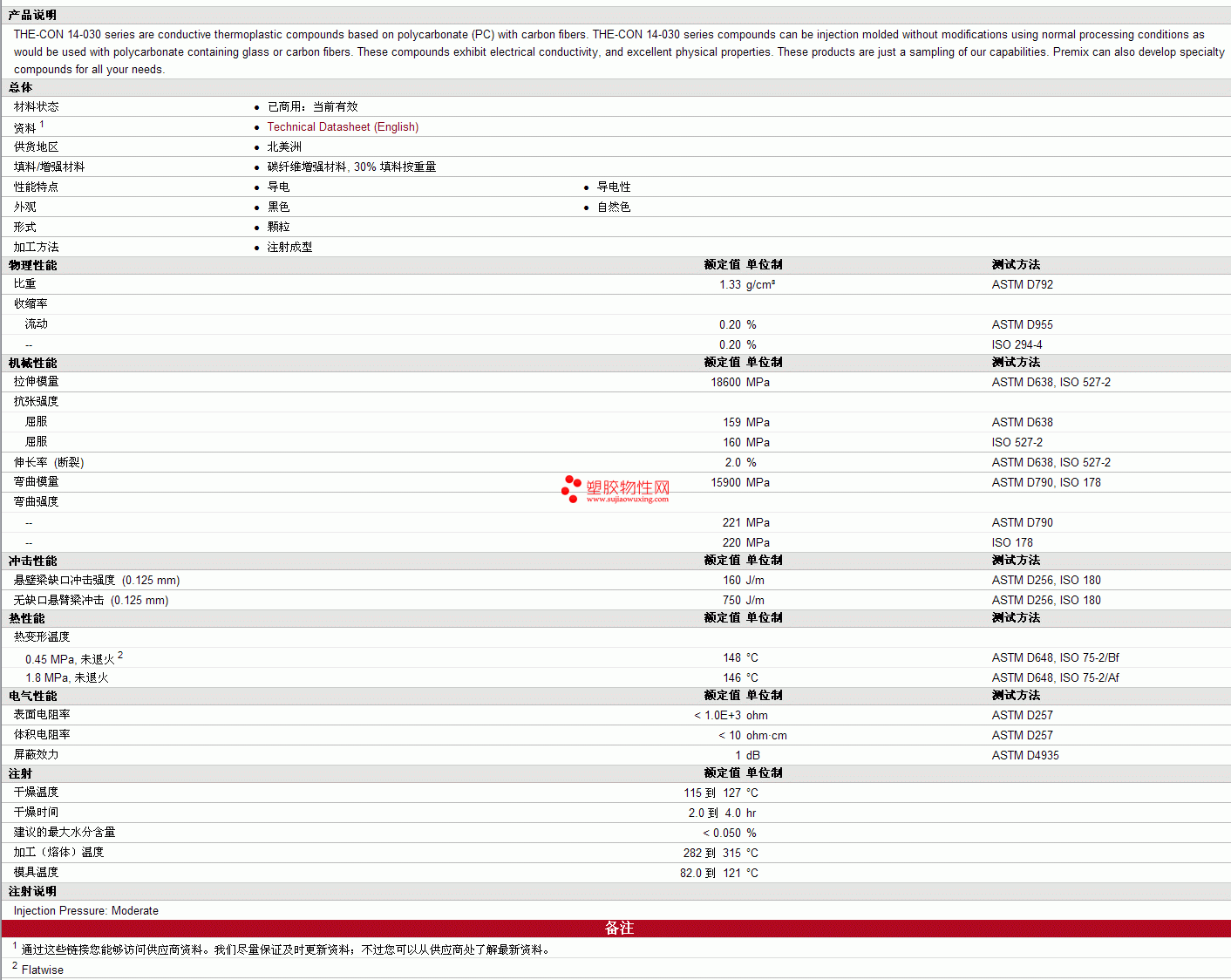
Task: Click the 资料 row label
Action: [25, 128]
